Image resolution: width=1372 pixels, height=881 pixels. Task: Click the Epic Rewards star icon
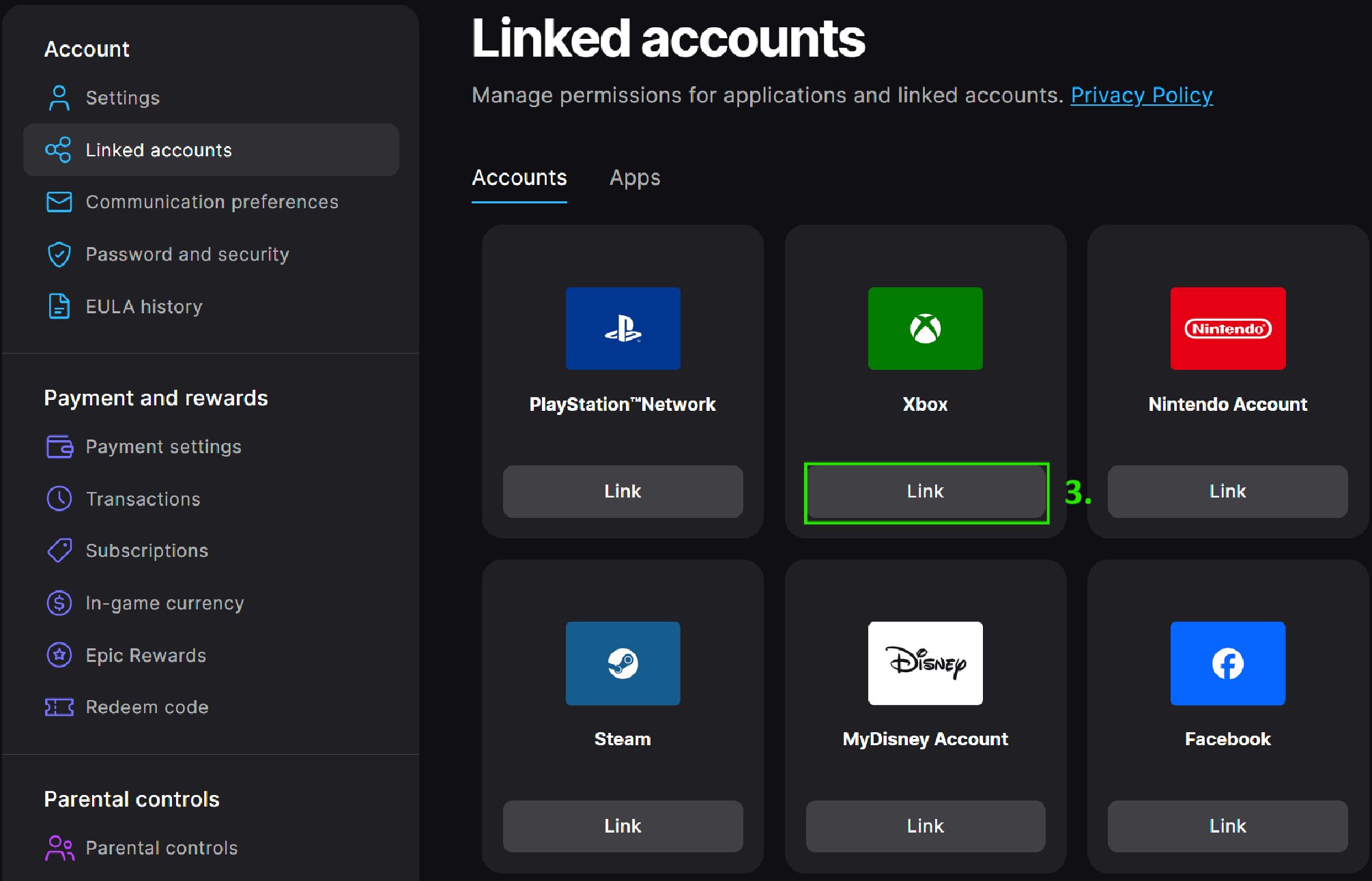[59, 655]
